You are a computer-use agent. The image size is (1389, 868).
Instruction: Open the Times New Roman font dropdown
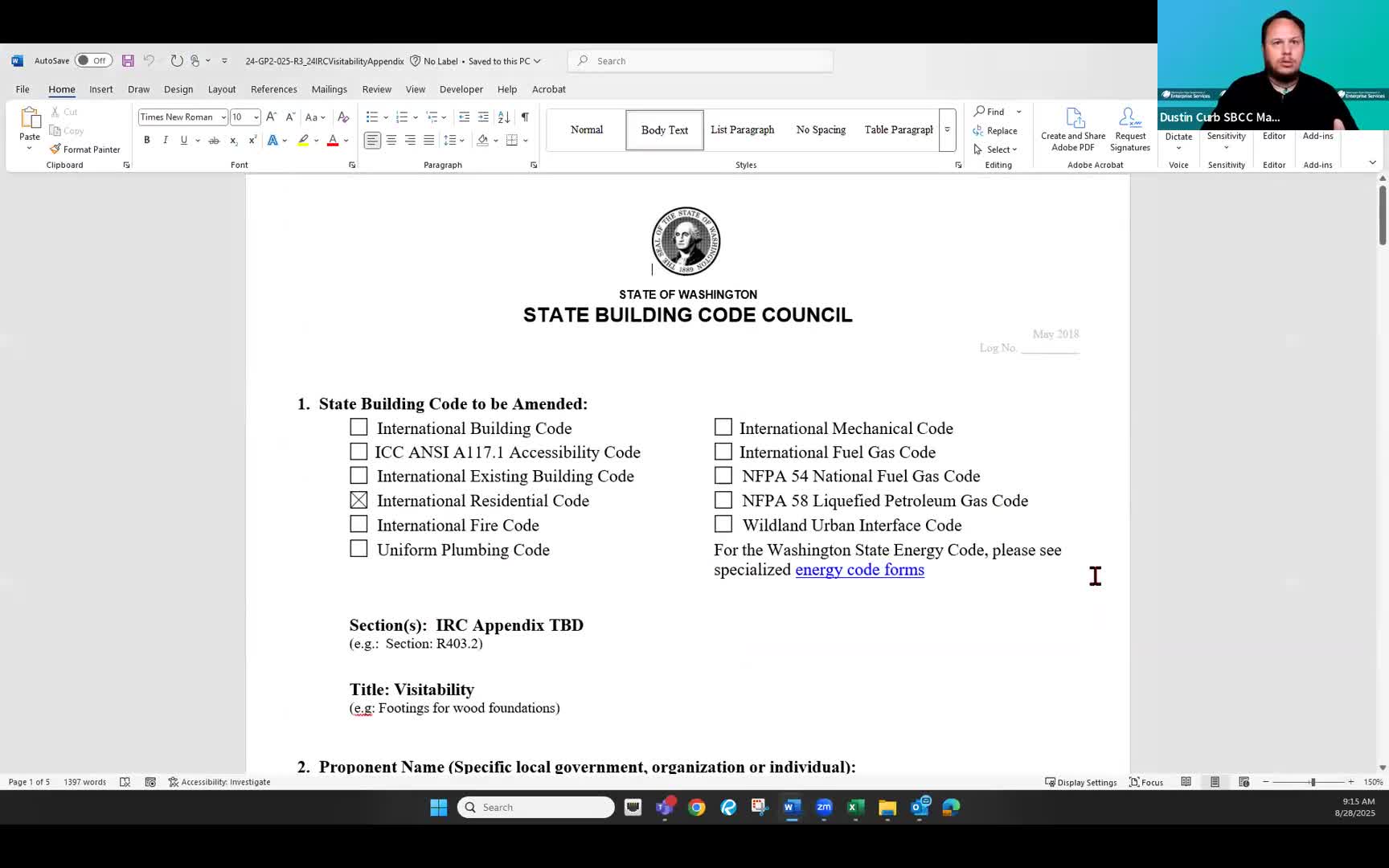(223, 117)
